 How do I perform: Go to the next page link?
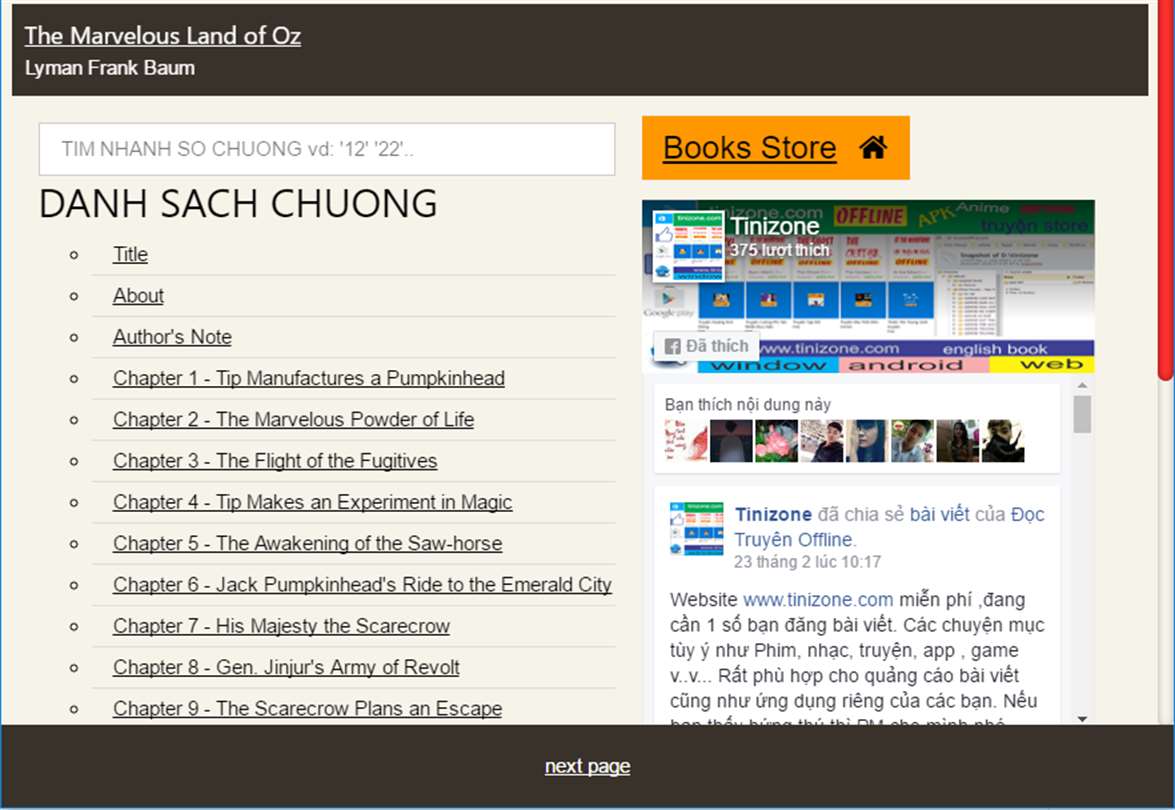(588, 766)
